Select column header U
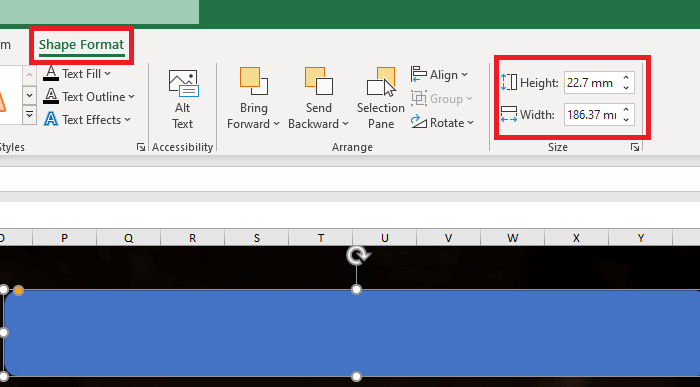Image resolution: width=700 pixels, height=387 pixels. pos(384,238)
